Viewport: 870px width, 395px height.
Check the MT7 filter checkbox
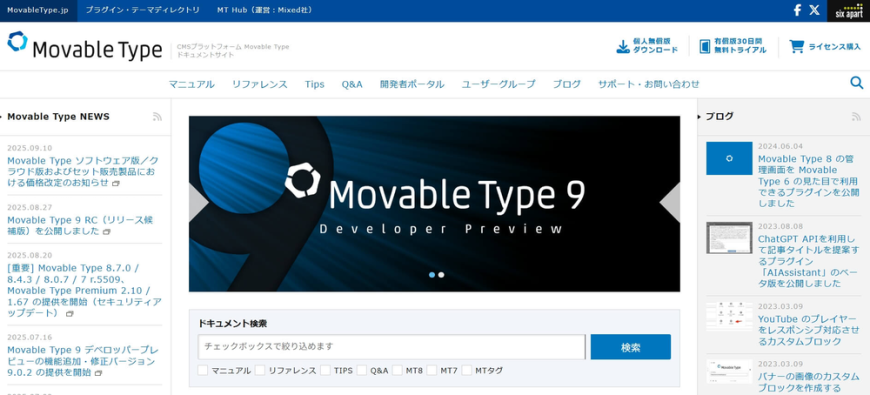(x=432, y=370)
